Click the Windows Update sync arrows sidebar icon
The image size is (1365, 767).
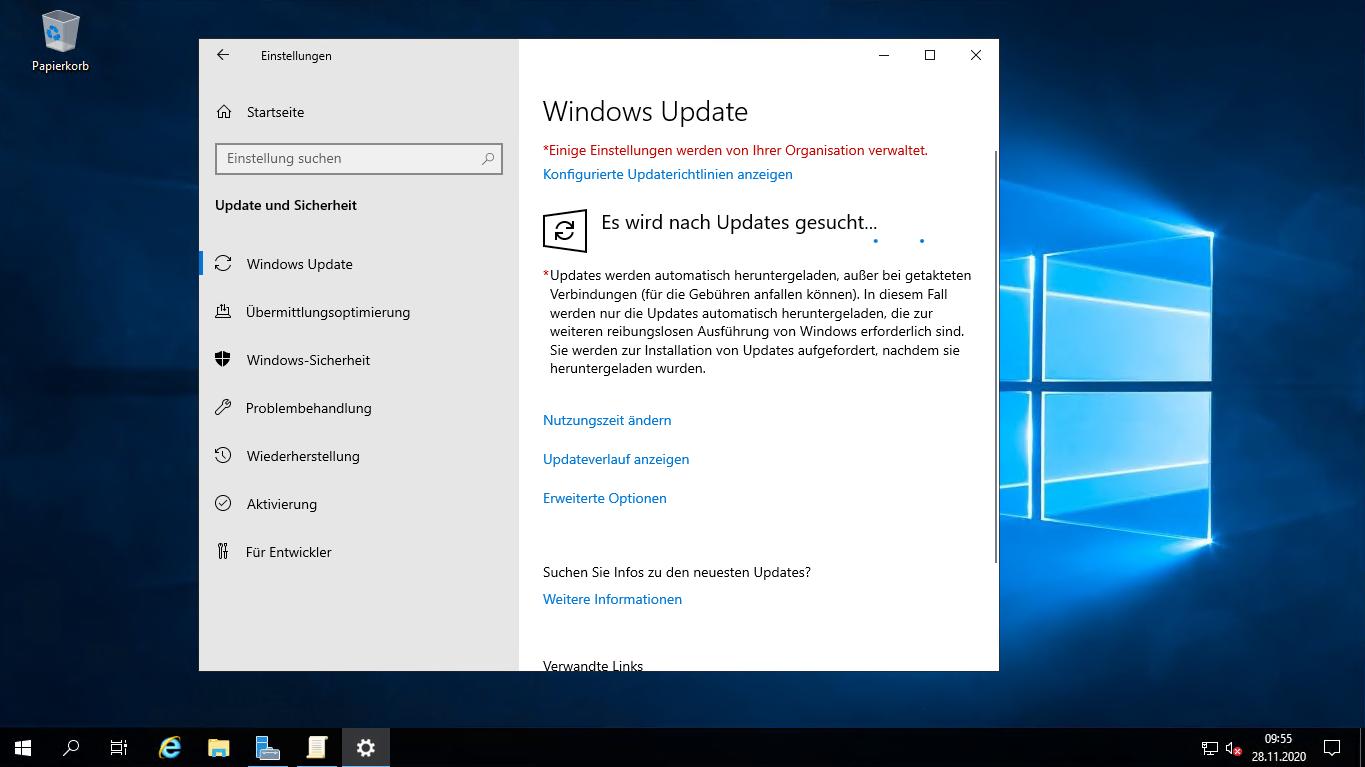(224, 264)
